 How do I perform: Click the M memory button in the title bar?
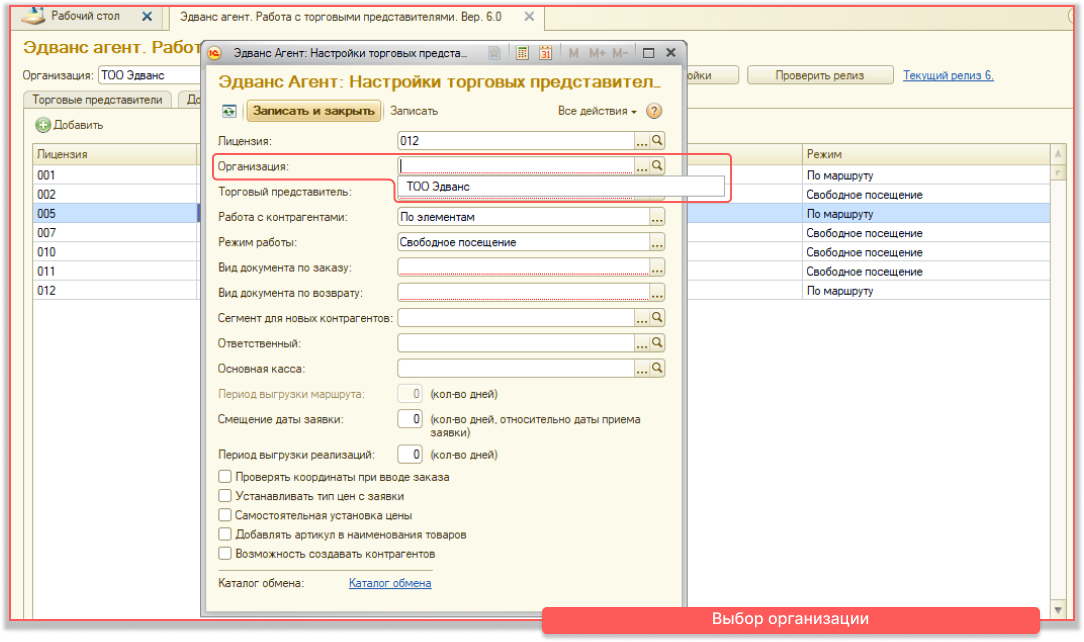coord(573,53)
